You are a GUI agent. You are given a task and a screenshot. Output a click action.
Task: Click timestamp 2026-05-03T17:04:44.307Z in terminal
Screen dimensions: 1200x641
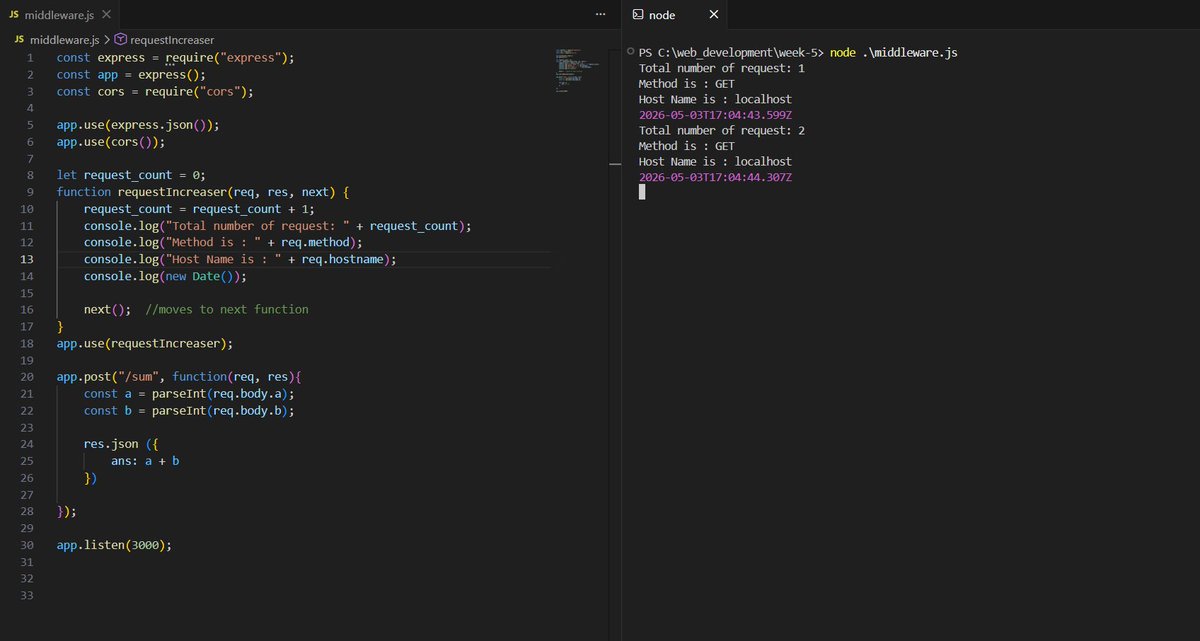(715, 177)
